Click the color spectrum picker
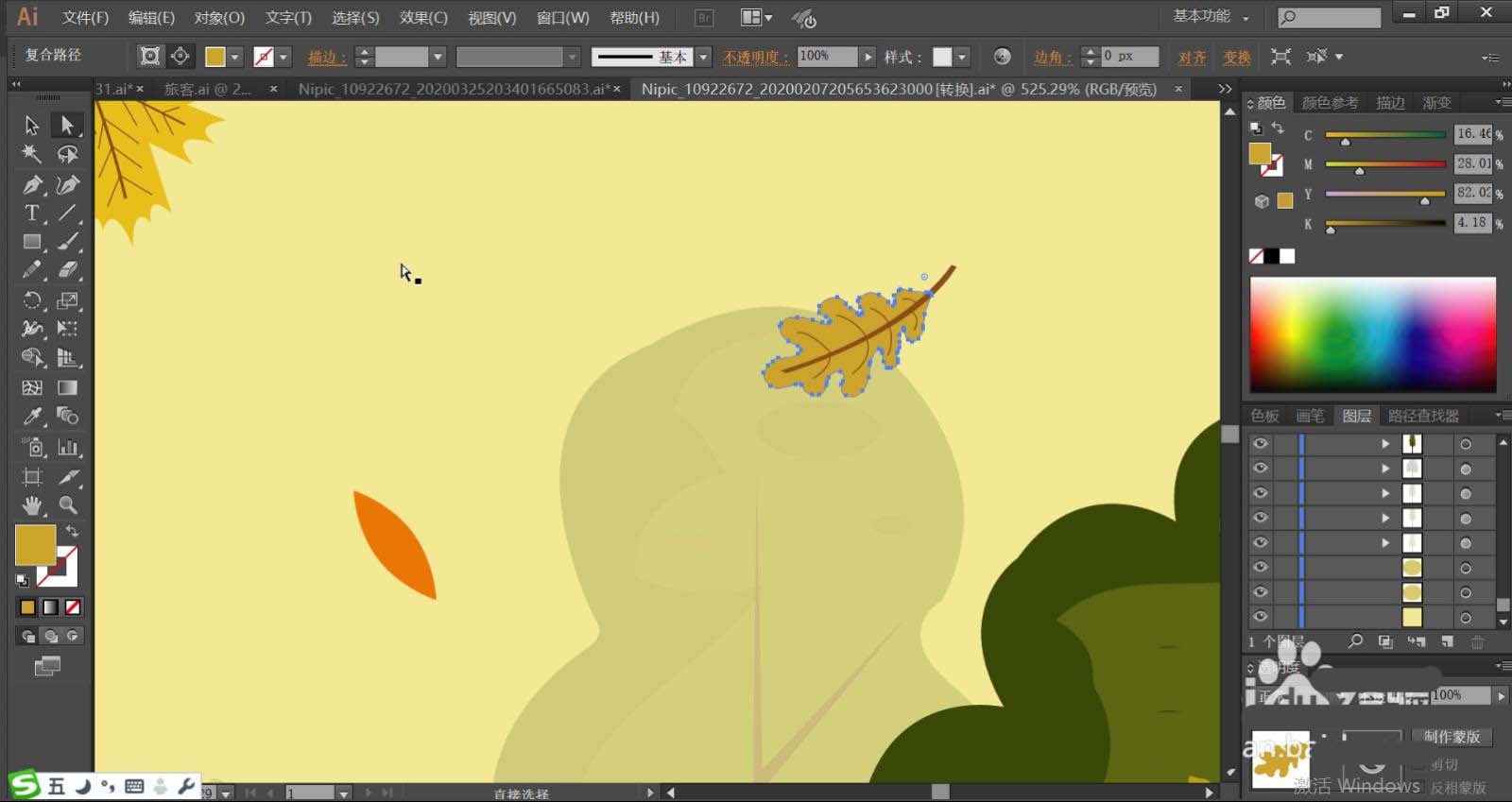The height and width of the screenshot is (802, 1512). tap(1372, 334)
